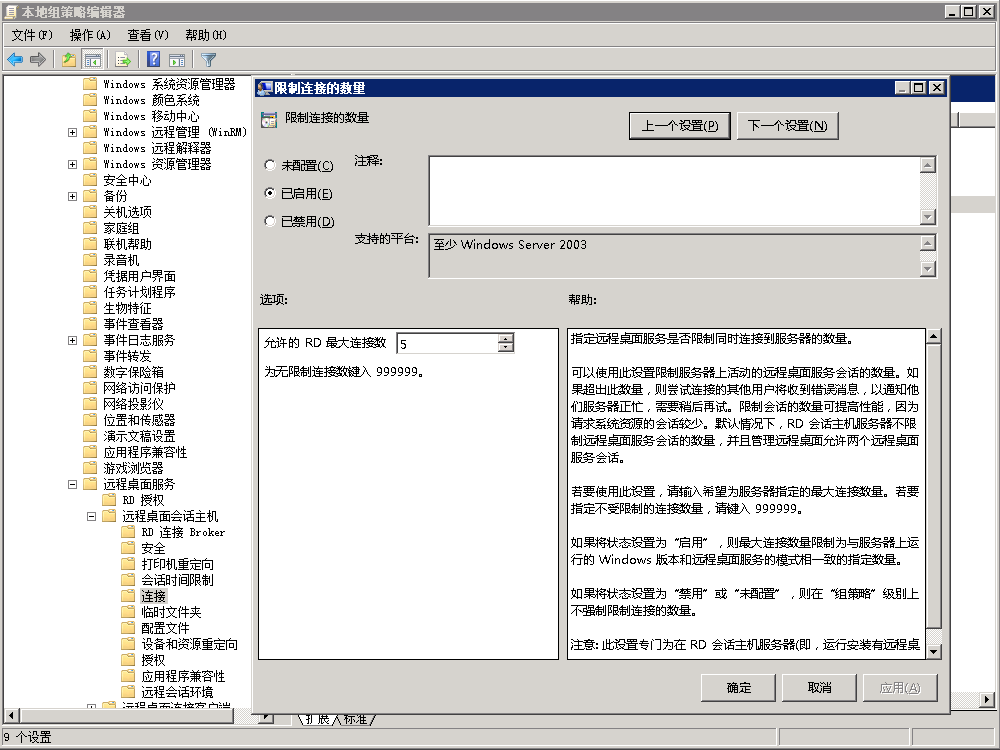Click the Forward arrow toolbar icon
Viewport: 1000px width, 750px height.
tap(38, 60)
